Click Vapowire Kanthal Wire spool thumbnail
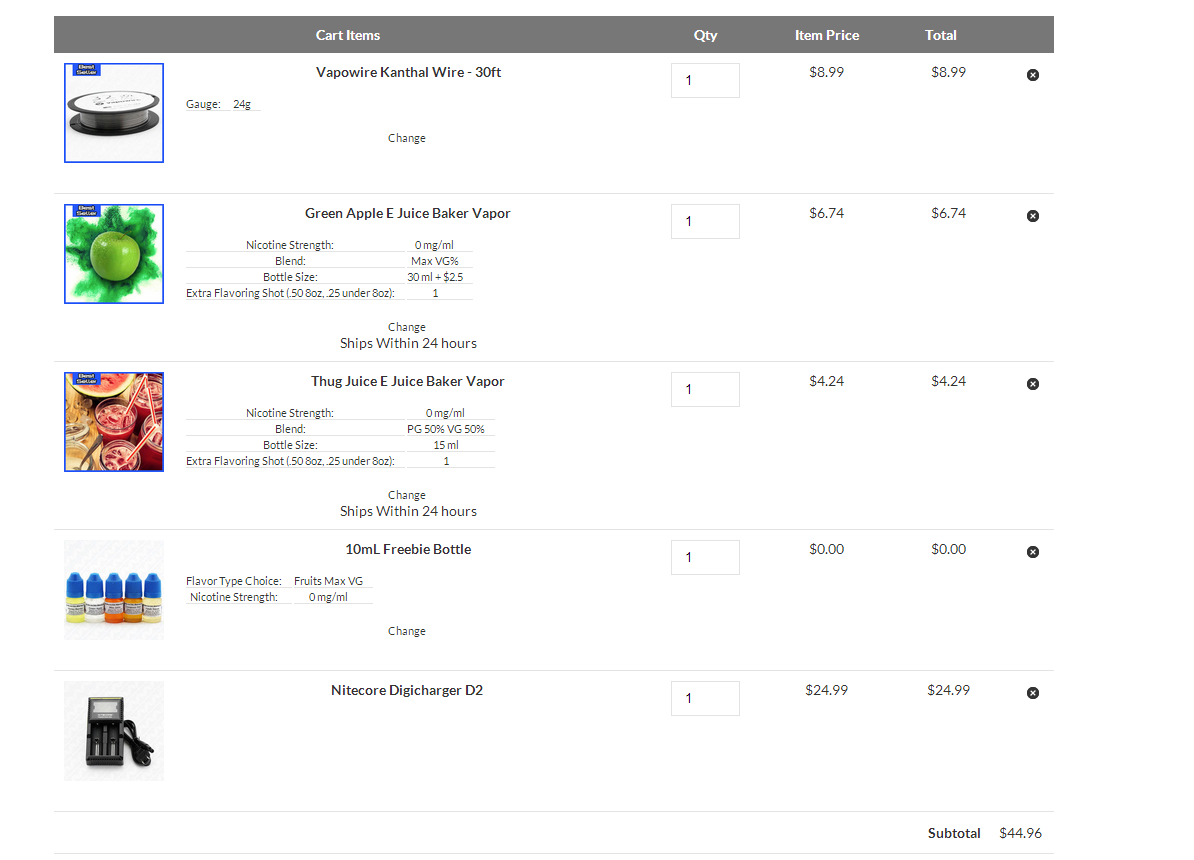 tap(114, 113)
